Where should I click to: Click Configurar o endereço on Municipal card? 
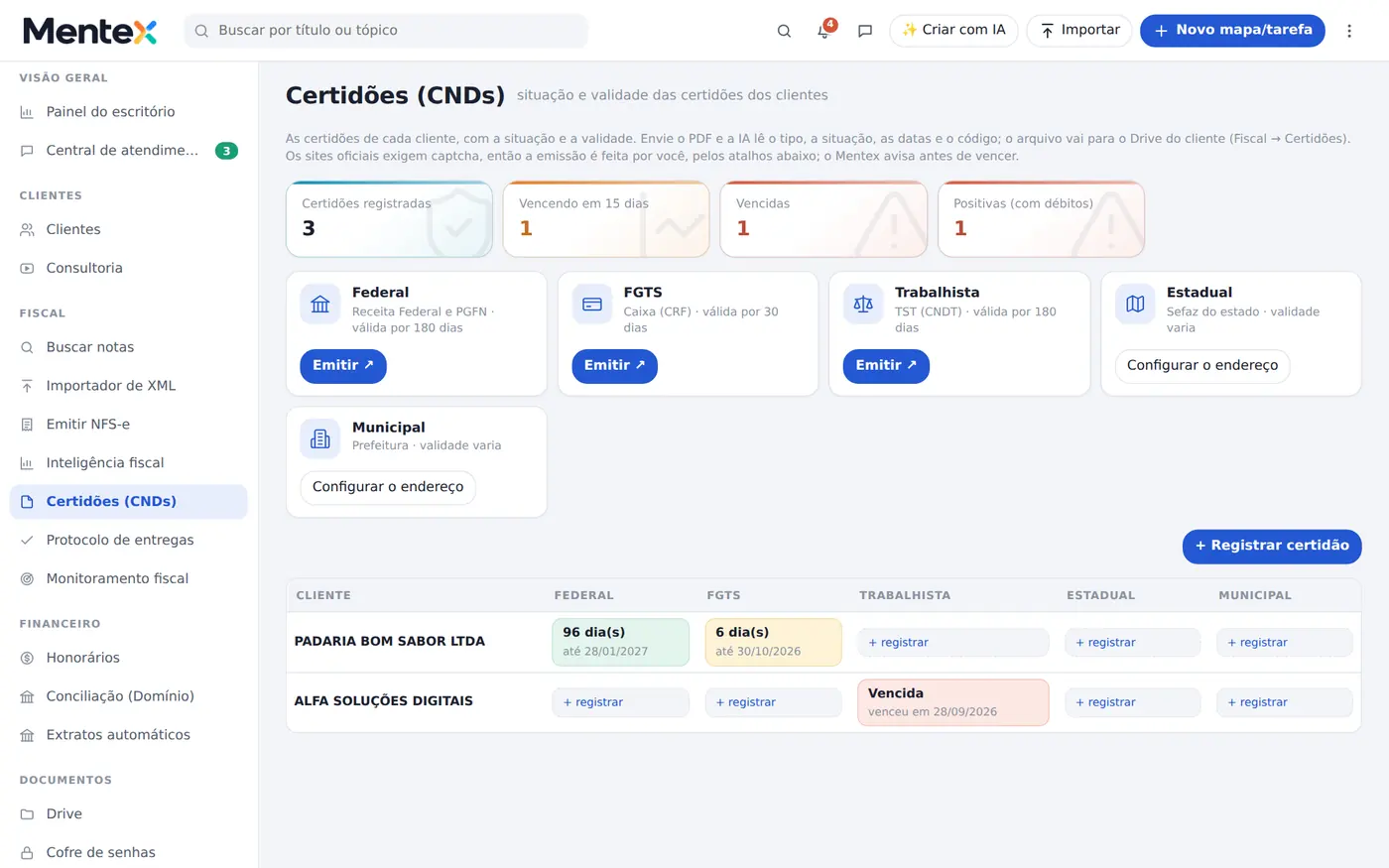coord(388,487)
